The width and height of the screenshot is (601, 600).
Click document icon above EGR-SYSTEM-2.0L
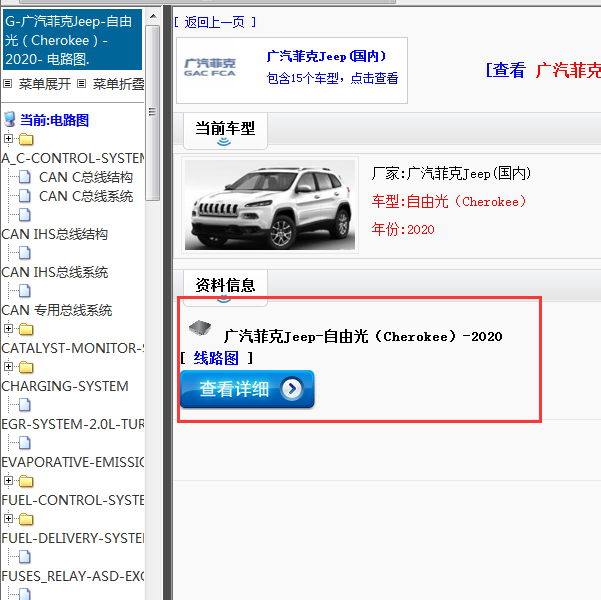tap(25, 405)
